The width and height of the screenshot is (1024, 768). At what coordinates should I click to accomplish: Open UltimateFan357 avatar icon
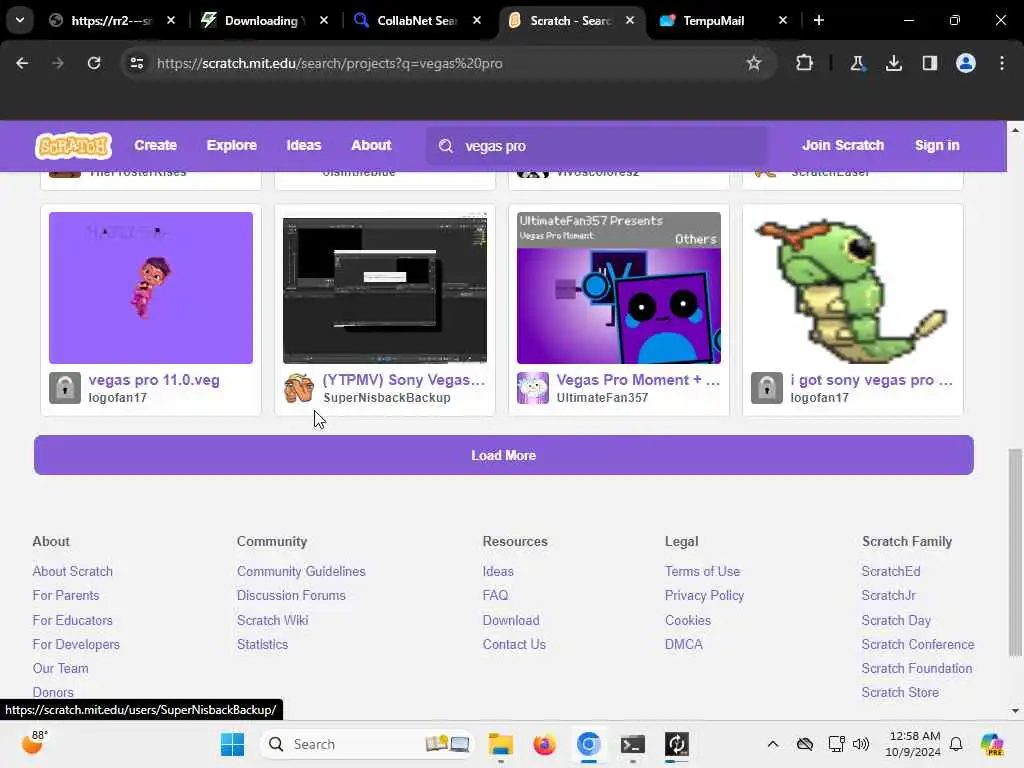click(x=533, y=388)
